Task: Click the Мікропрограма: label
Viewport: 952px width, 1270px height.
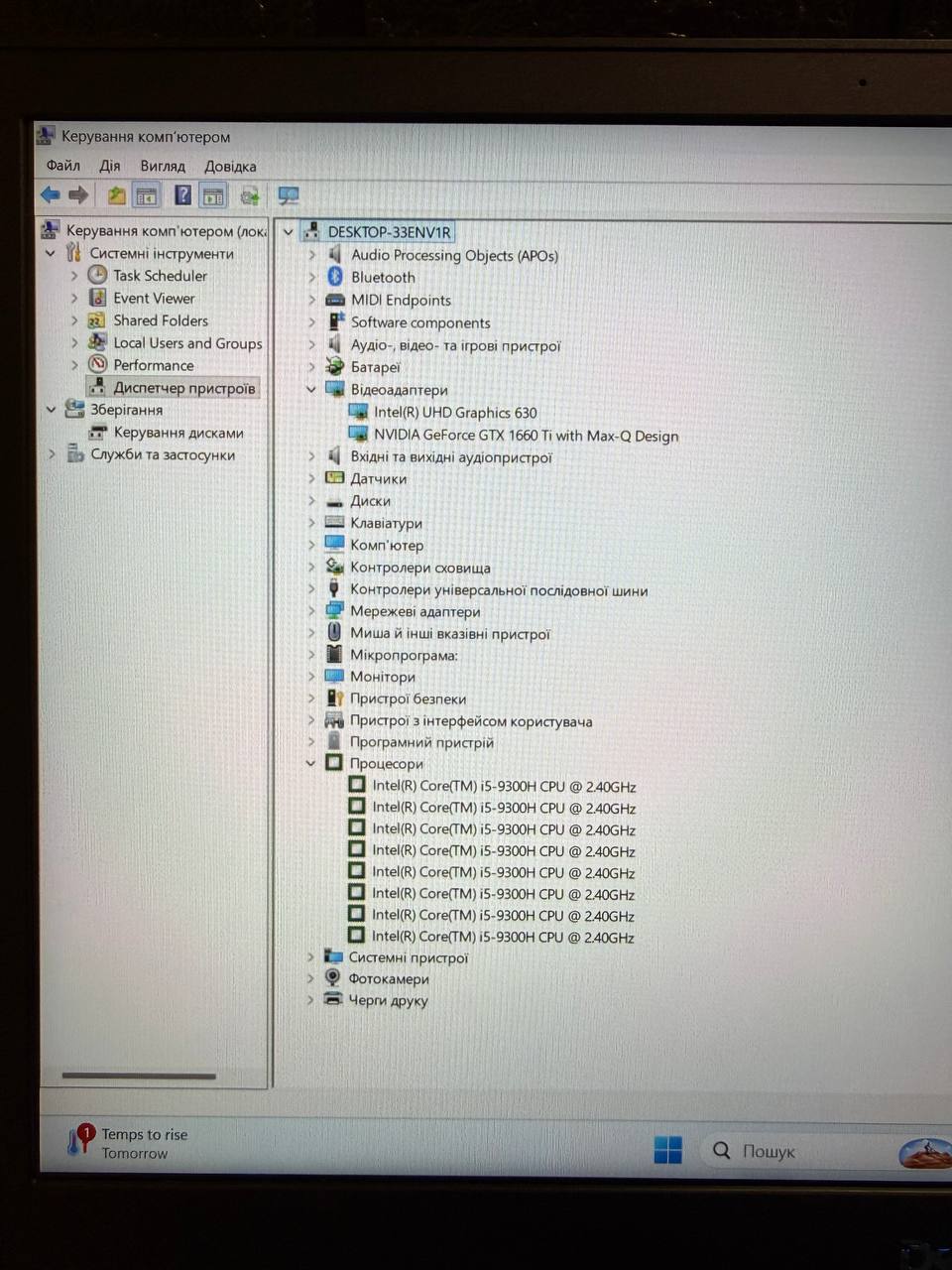Action: (404, 655)
